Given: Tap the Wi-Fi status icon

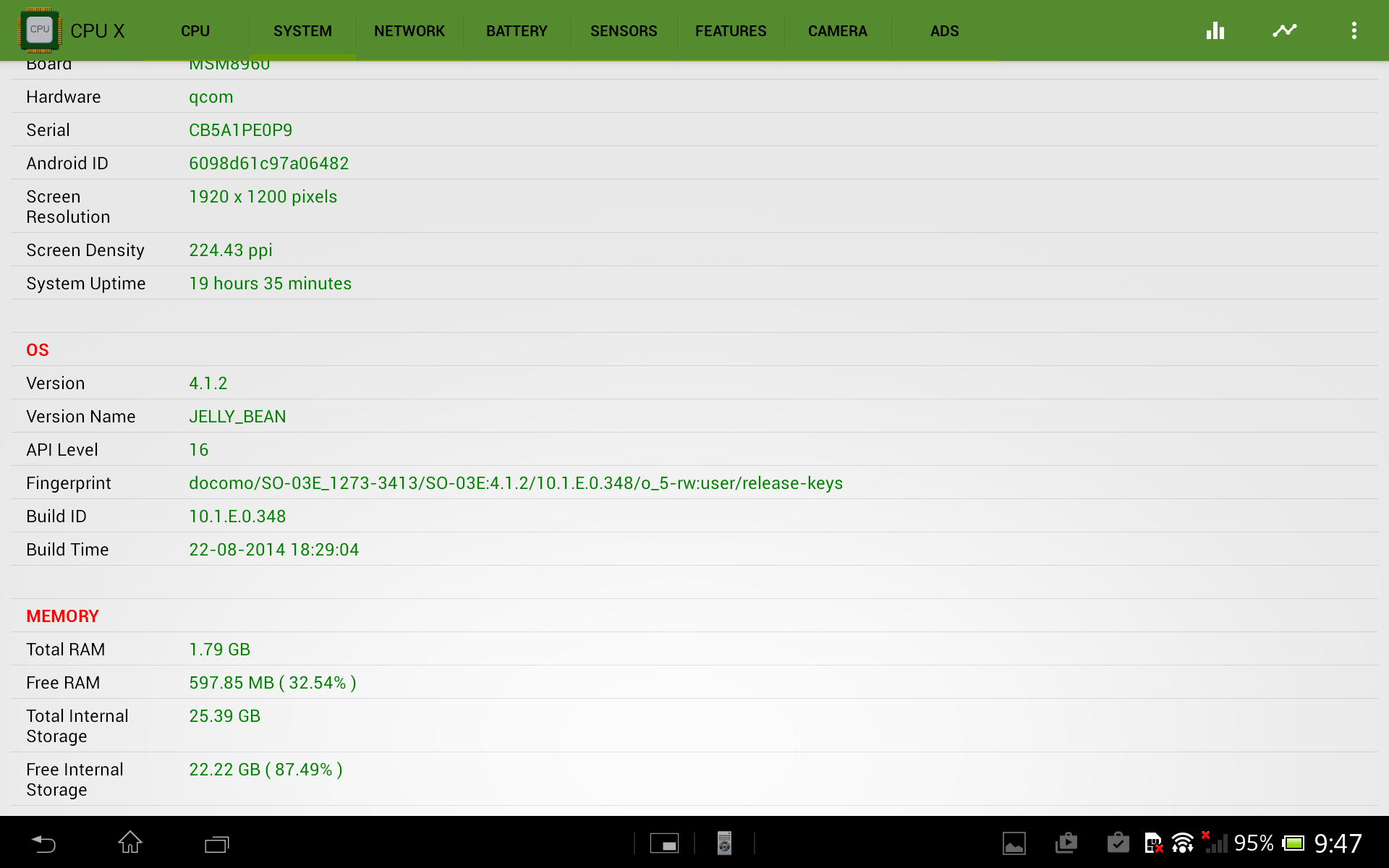Looking at the screenshot, I should point(1182,843).
